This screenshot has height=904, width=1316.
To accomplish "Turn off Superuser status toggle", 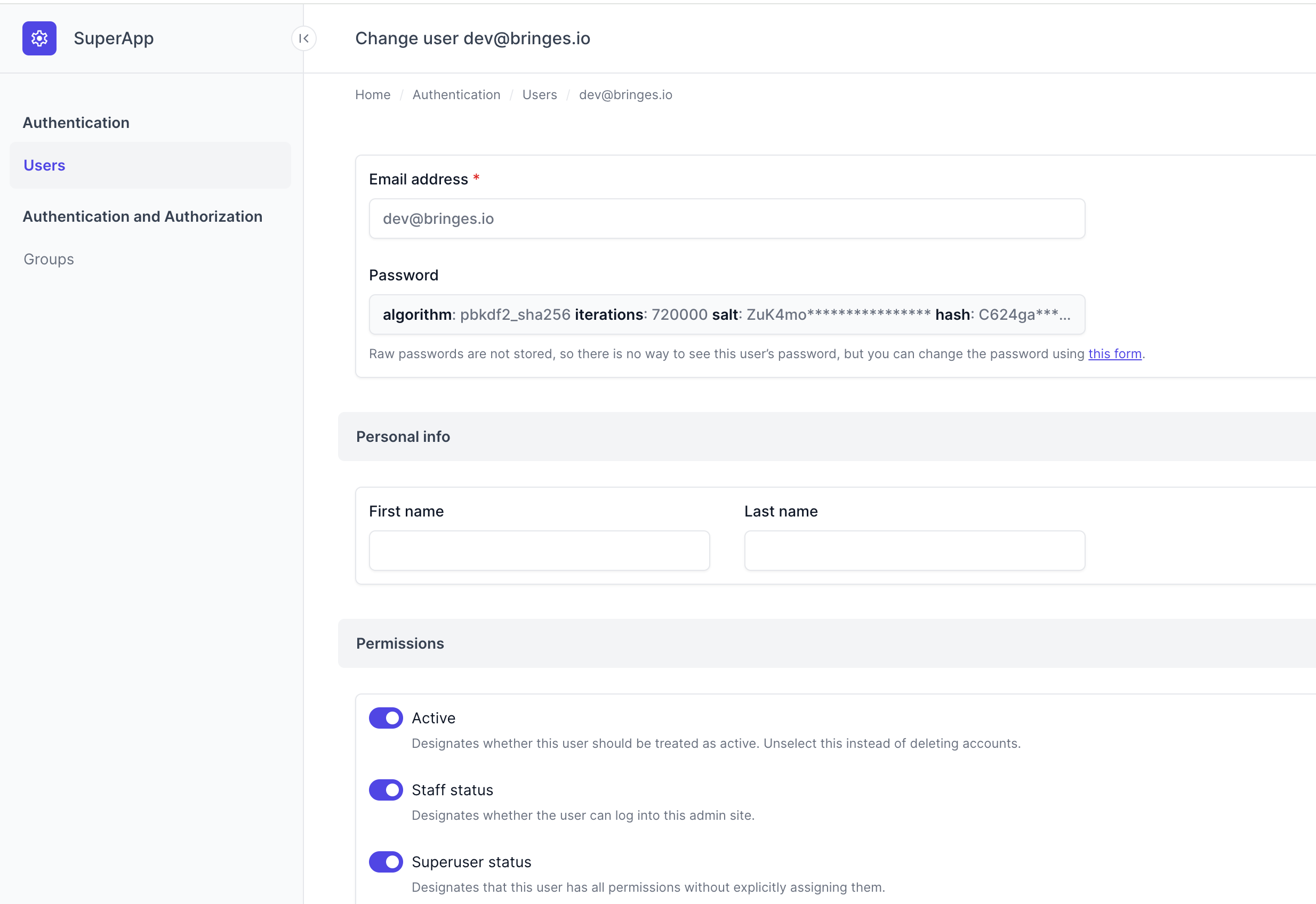I will (x=386, y=861).
